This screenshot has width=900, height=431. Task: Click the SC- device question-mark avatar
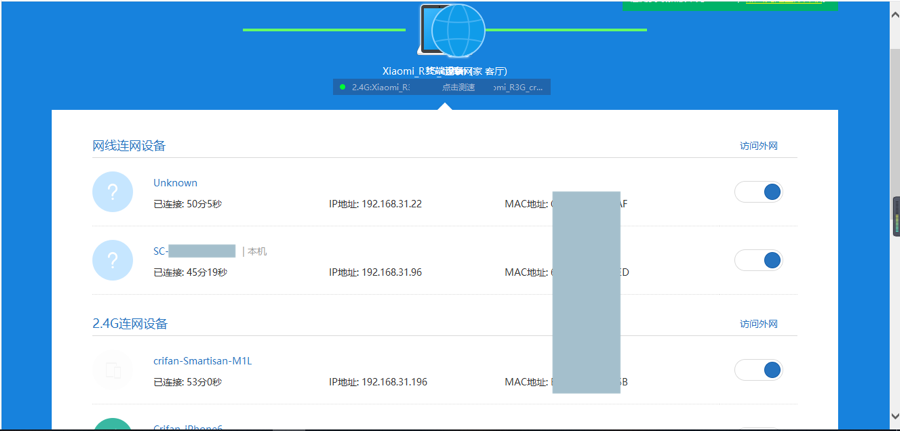coord(112,260)
